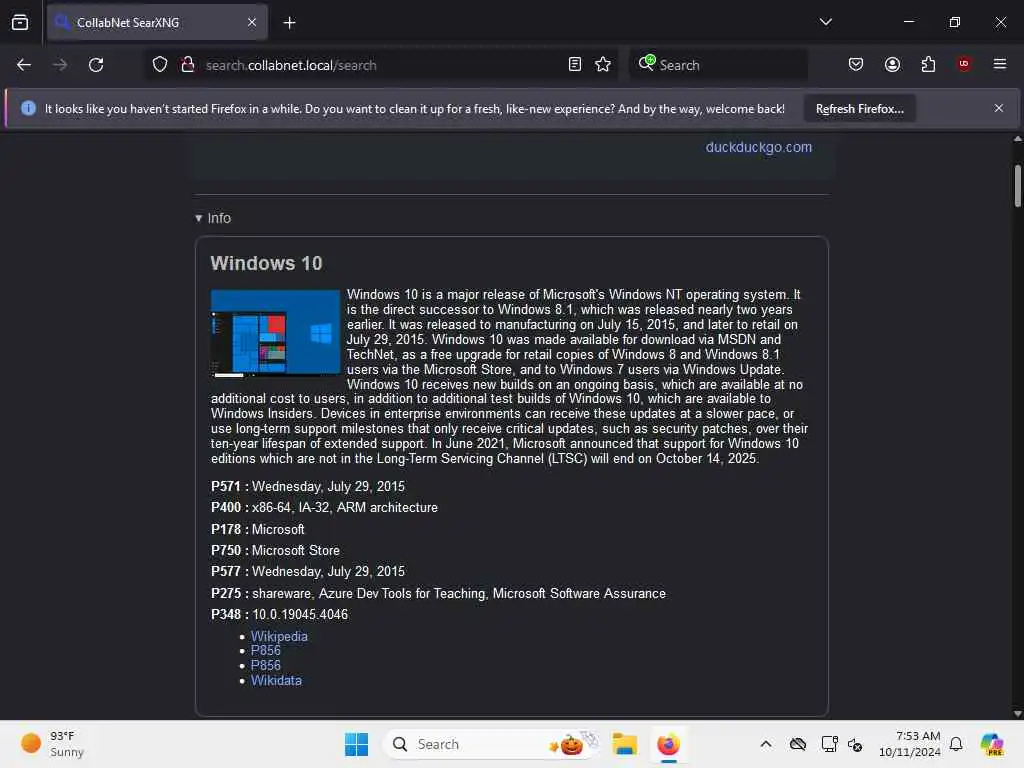Change search engine via magnifier icon
1024x768 pixels.
coord(647,63)
